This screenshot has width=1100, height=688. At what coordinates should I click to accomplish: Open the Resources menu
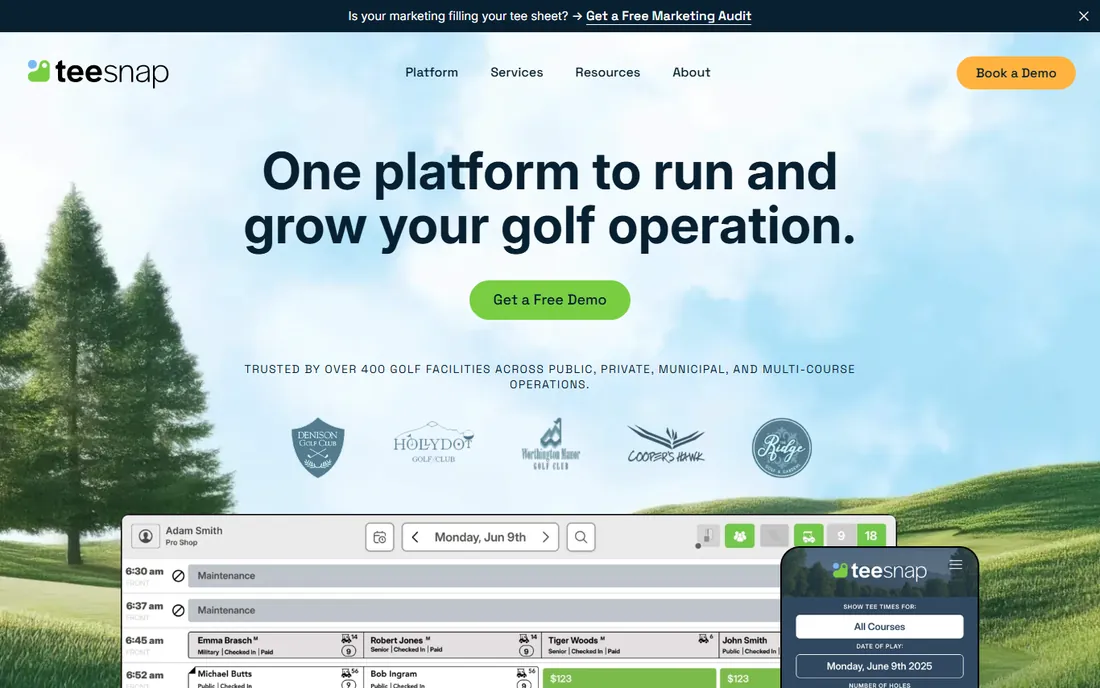(x=608, y=72)
